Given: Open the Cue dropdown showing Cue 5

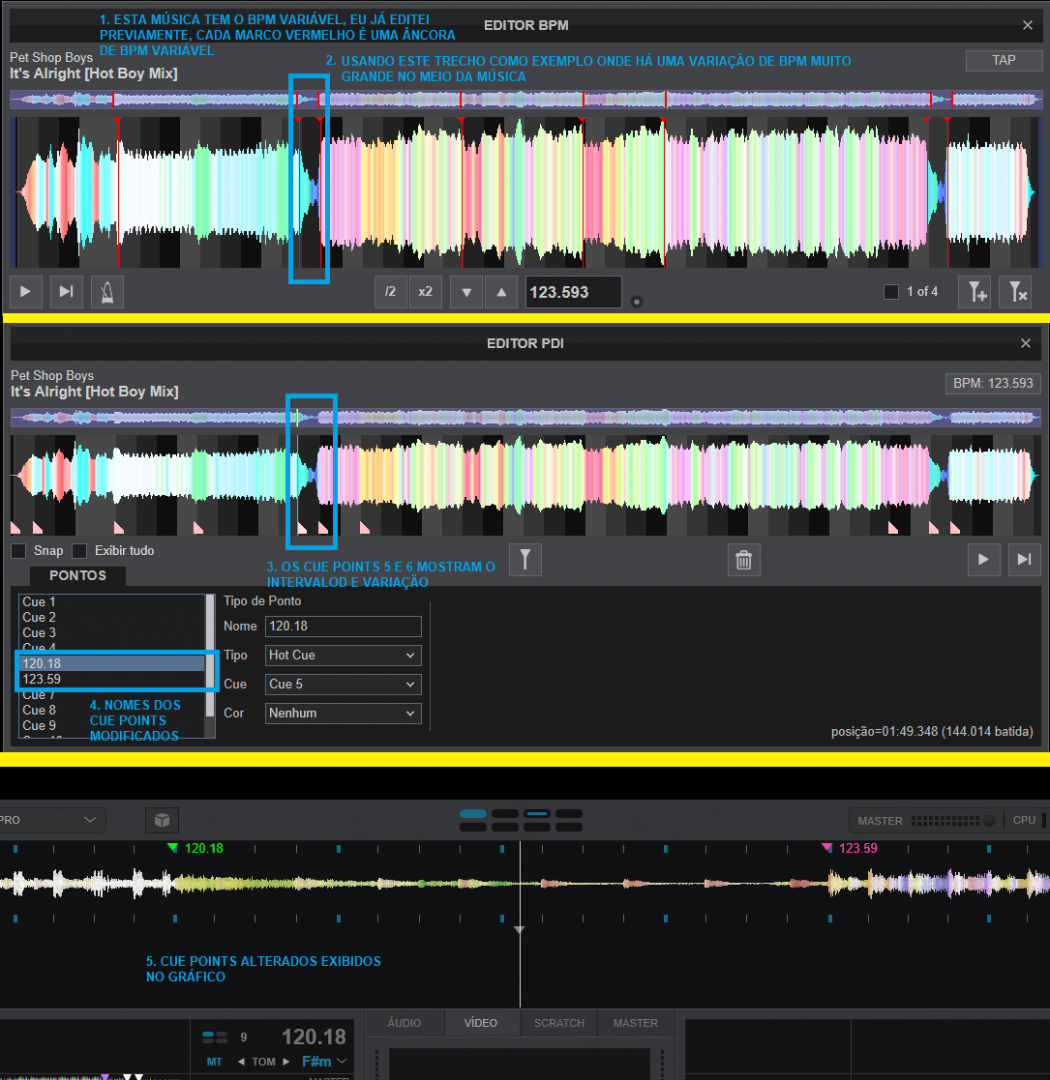Looking at the screenshot, I should tap(343, 684).
